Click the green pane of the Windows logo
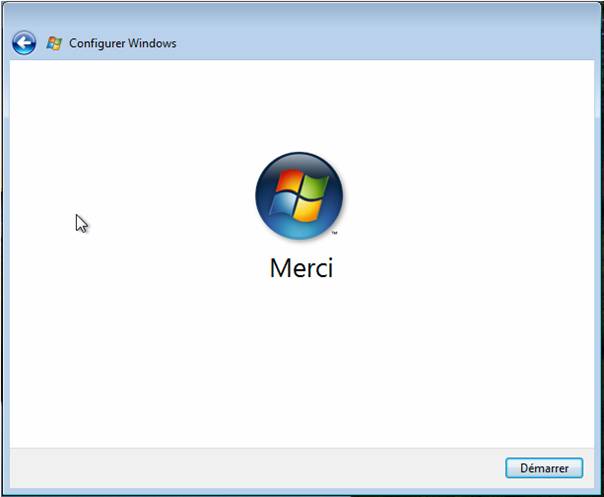Viewport: 604px width, 497px height. click(x=310, y=187)
